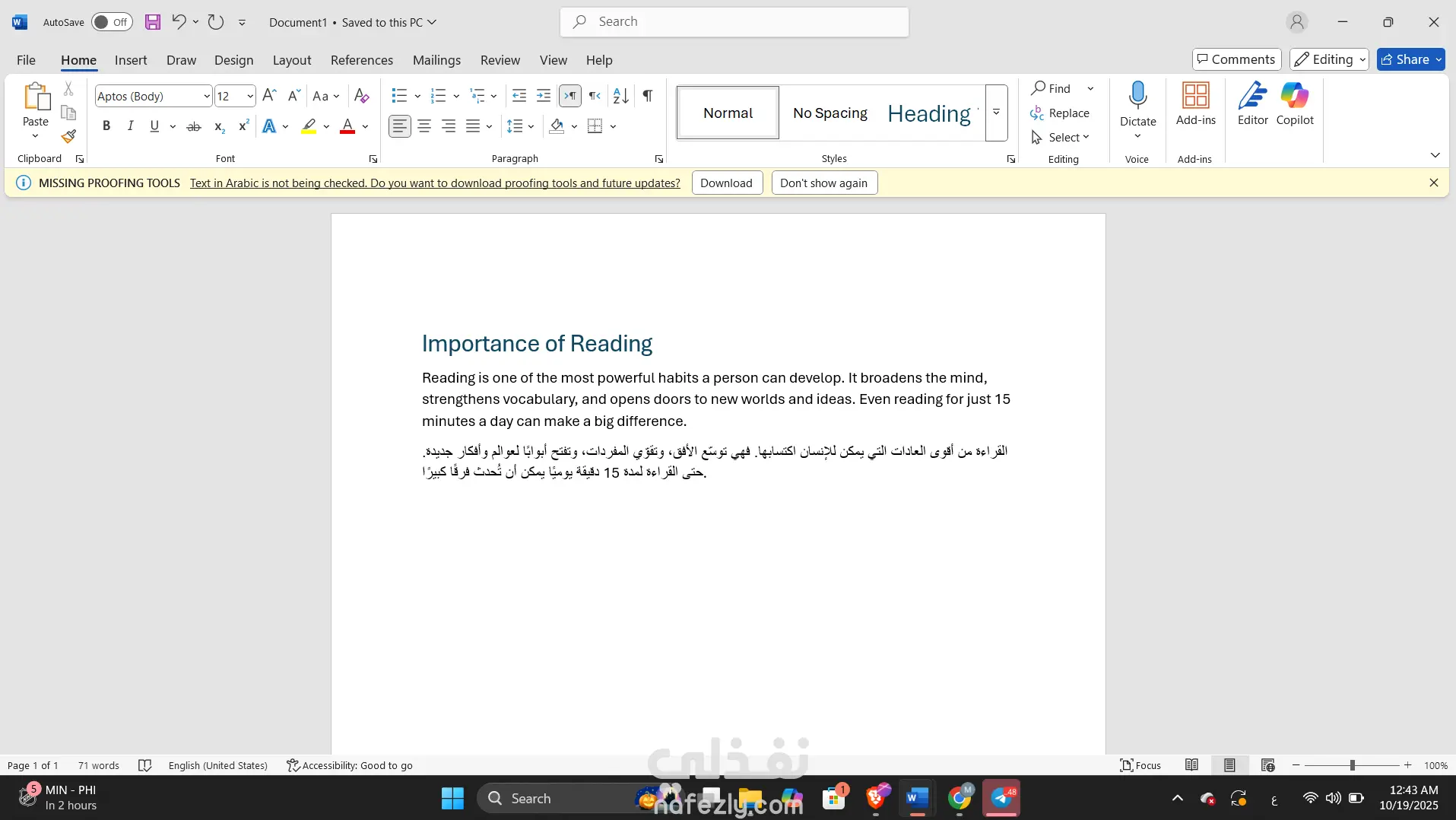Click the Download proofing tools button
The width and height of the screenshot is (1456, 820).
[727, 183]
